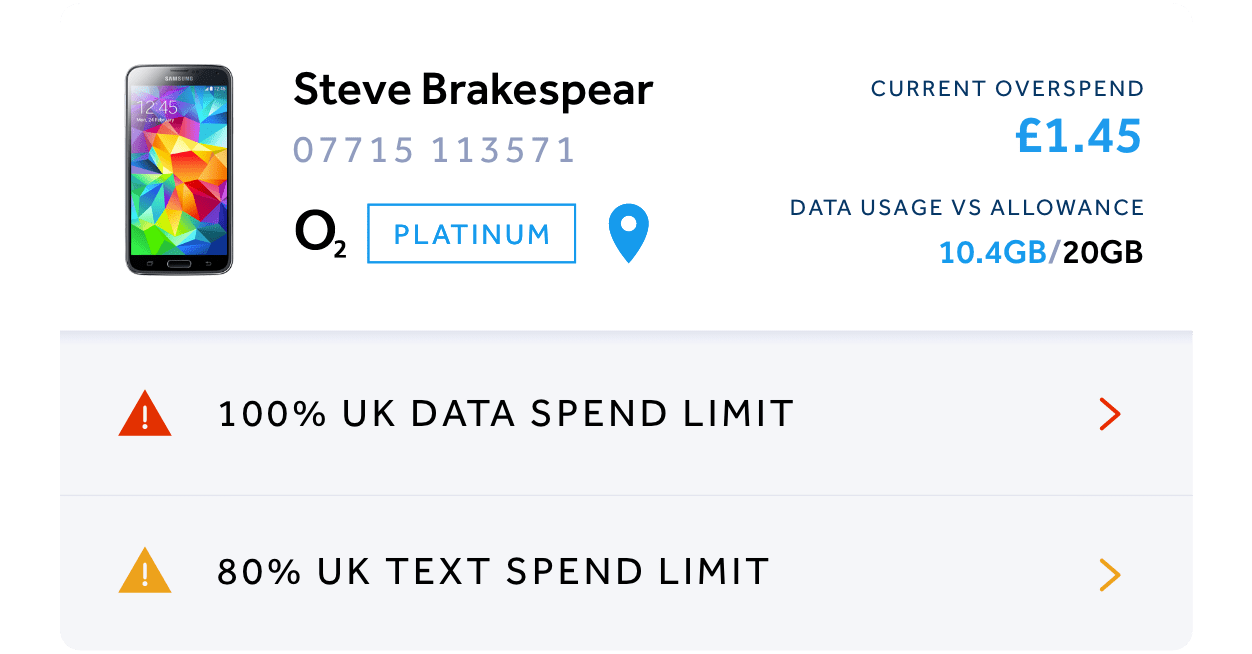Click the 12:45 clock on the phone screen

(x=157, y=107)
